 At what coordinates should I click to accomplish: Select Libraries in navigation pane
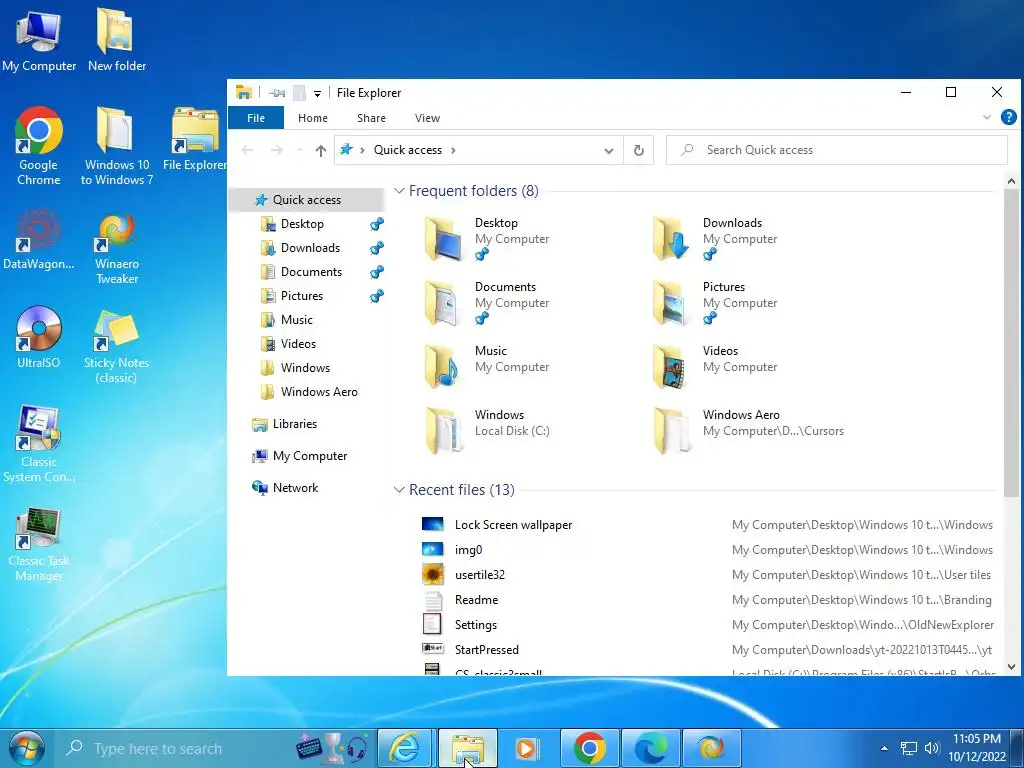coord(295,424)
